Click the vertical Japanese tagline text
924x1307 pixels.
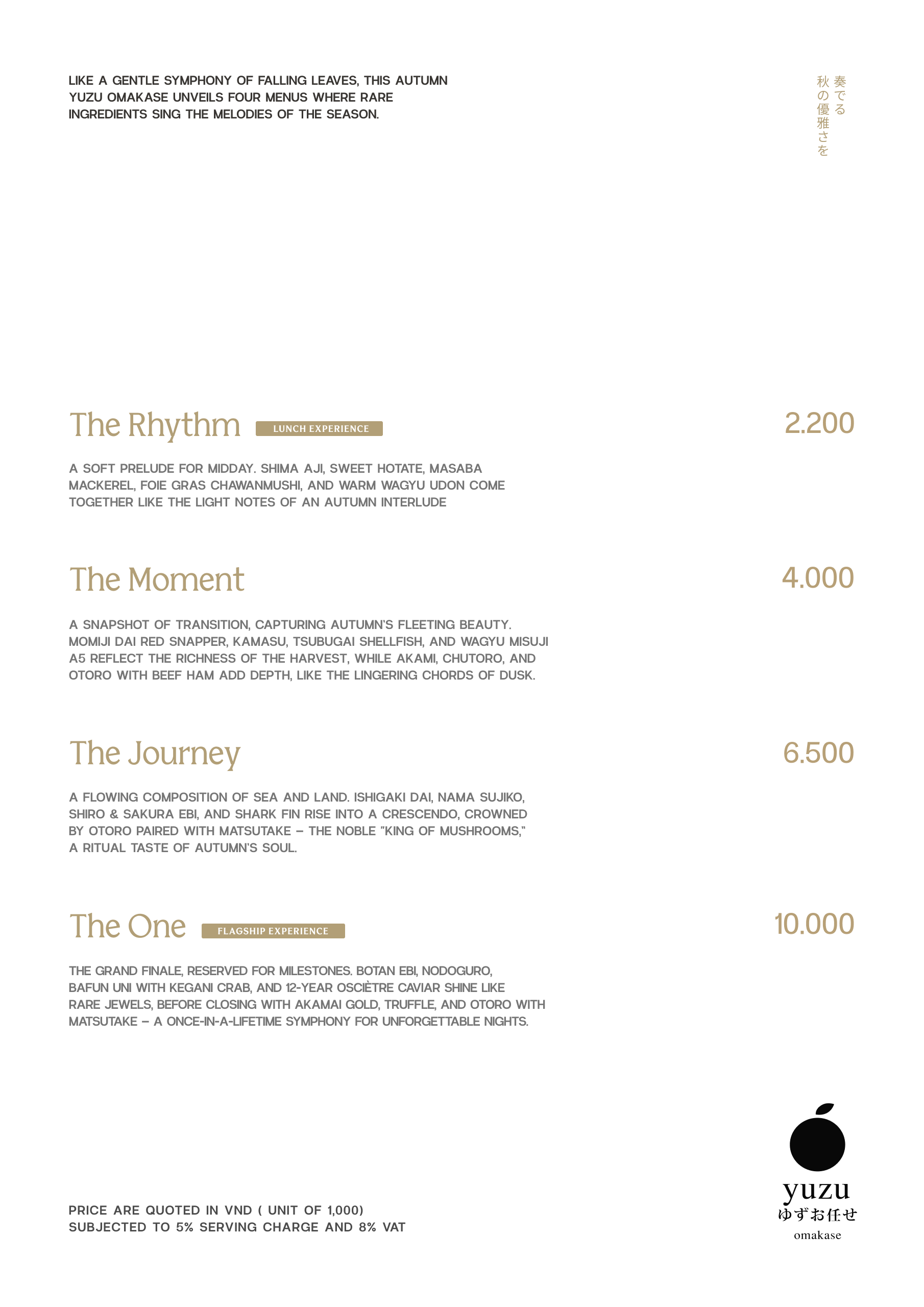pos(831,115)
